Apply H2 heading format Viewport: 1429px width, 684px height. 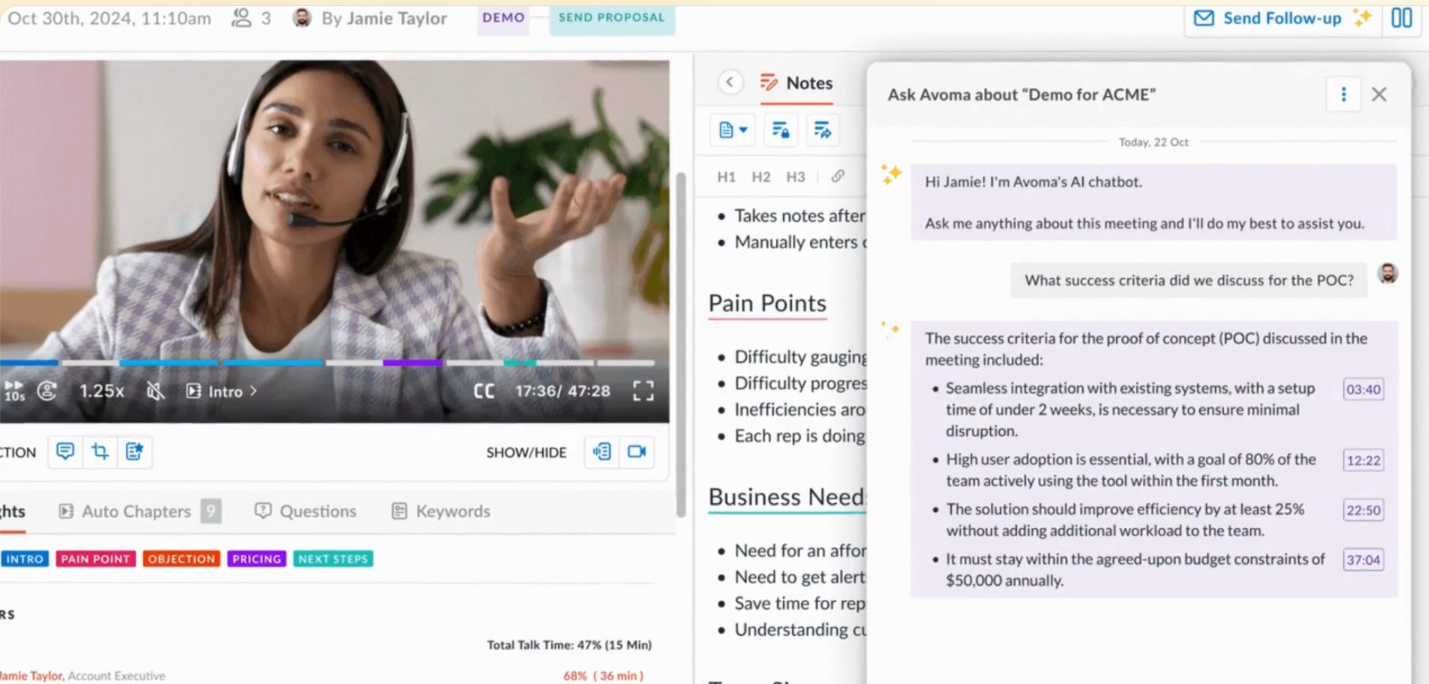(761, 177)
